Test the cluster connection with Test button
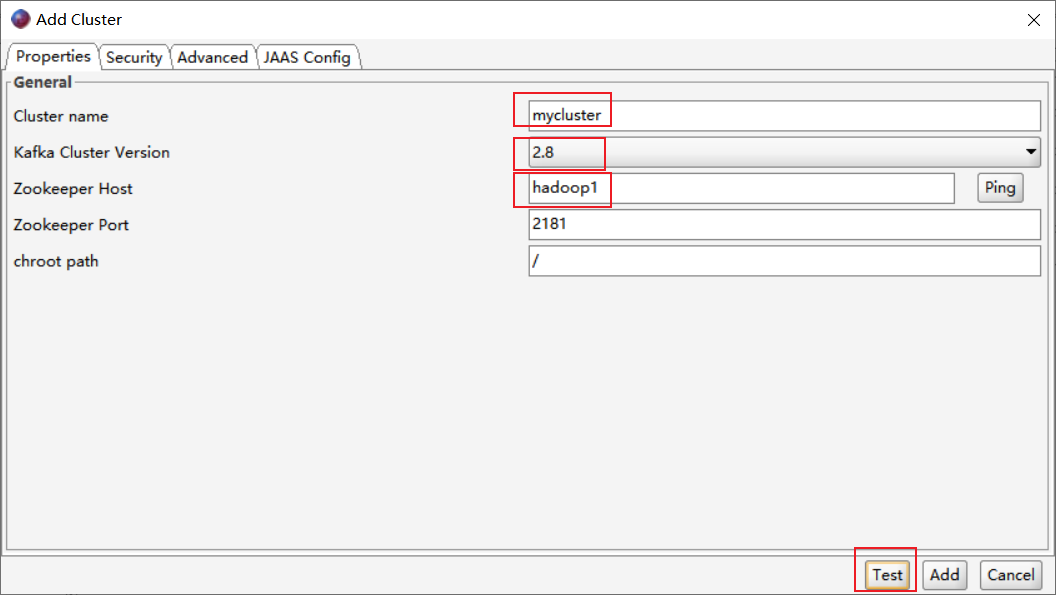Image resolution: width=1056 pixels, height=595 pixels. [x=887, y=575]
